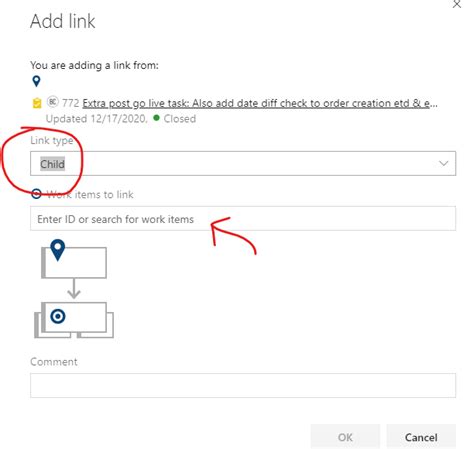
Task: Open the Link type dropdown via its chevron
Action: pyautogui.click(x=443, y=163)
